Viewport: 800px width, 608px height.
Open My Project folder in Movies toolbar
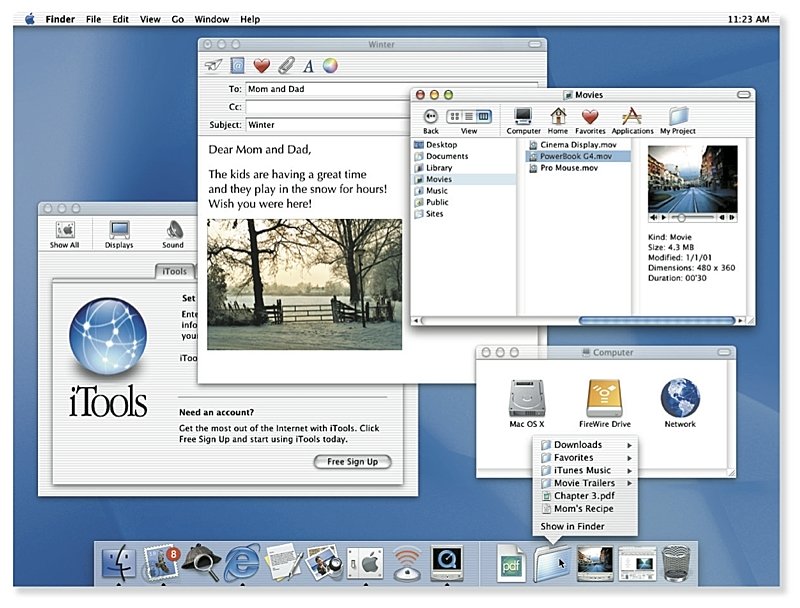pyautogui.click(x=678, y=121)
